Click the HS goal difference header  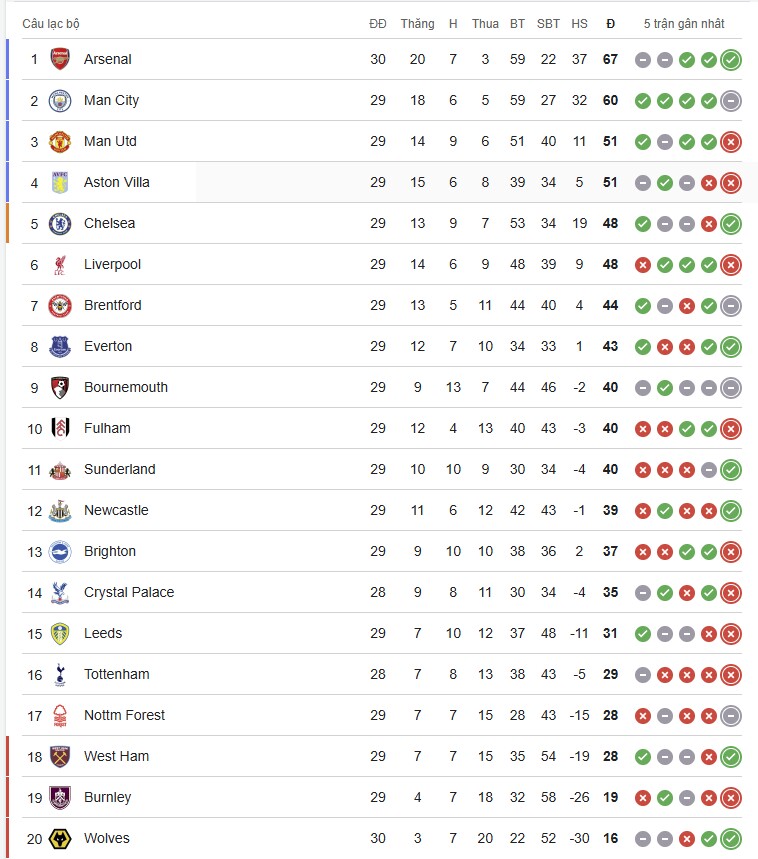pos(580,23)
